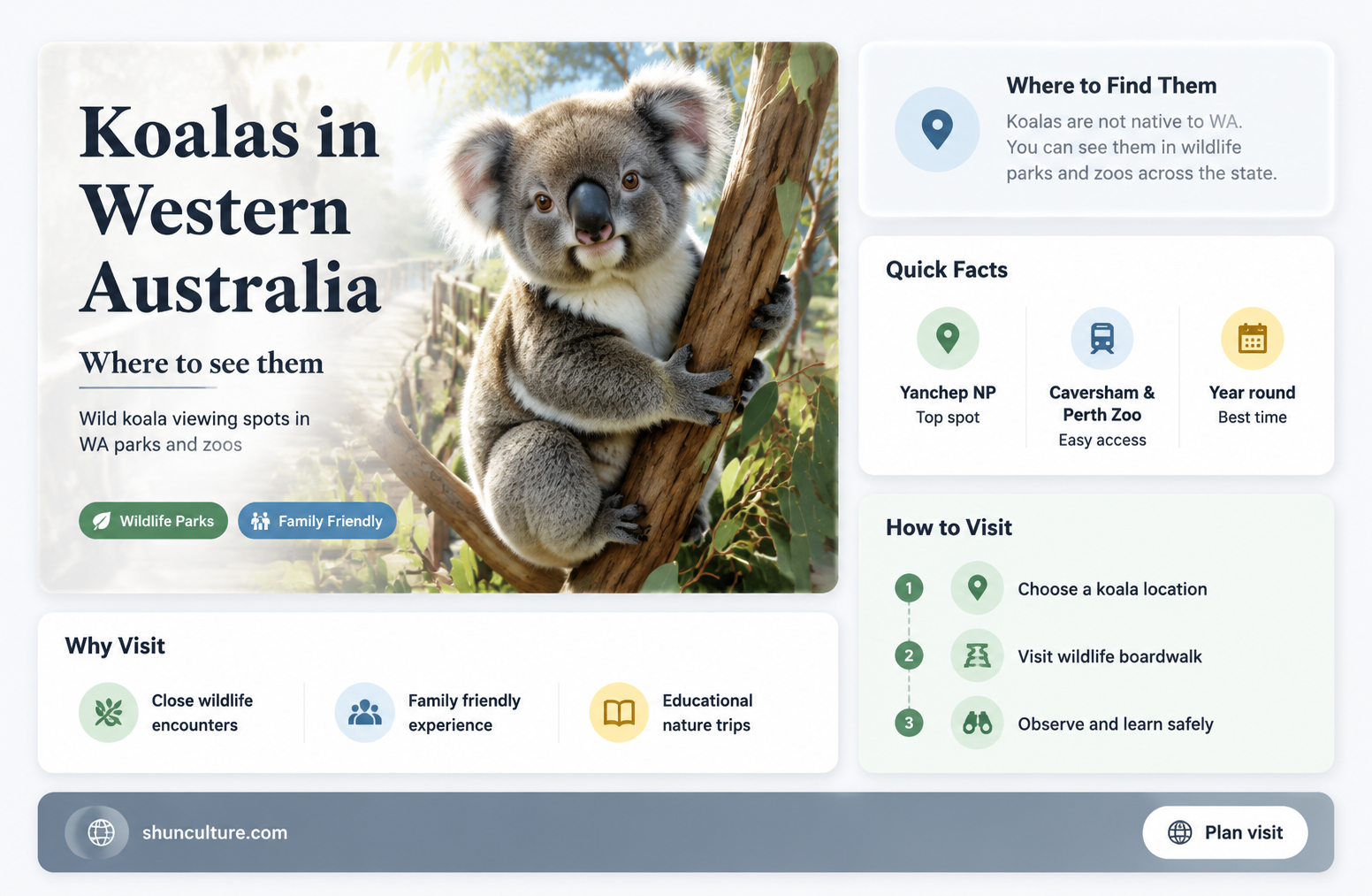The width and height of the screenshot is (1372, 896).
Task: Click the Year round label
Action: coord(1252,393)
